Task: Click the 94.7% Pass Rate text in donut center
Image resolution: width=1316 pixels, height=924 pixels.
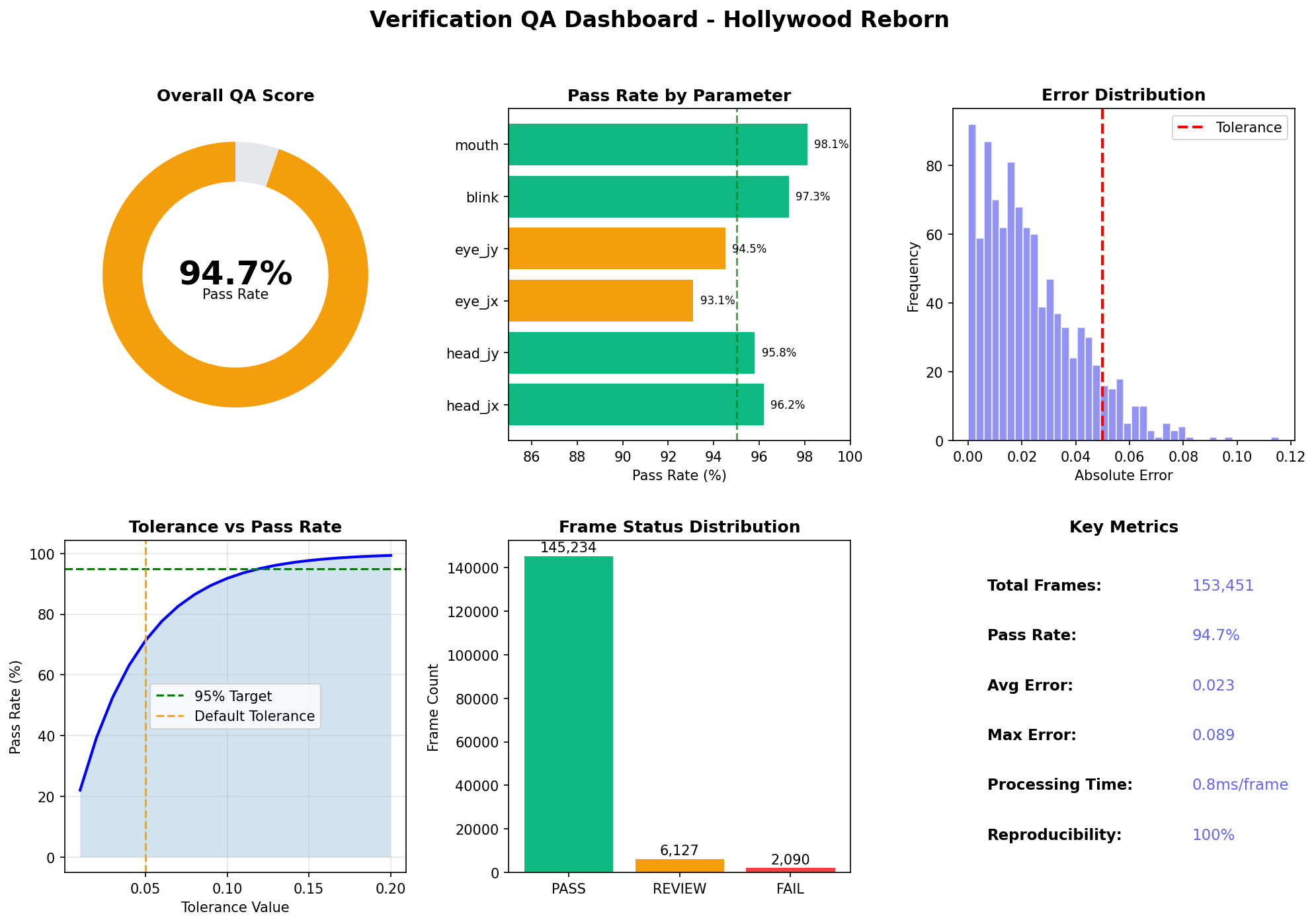Action: (235, 271)
